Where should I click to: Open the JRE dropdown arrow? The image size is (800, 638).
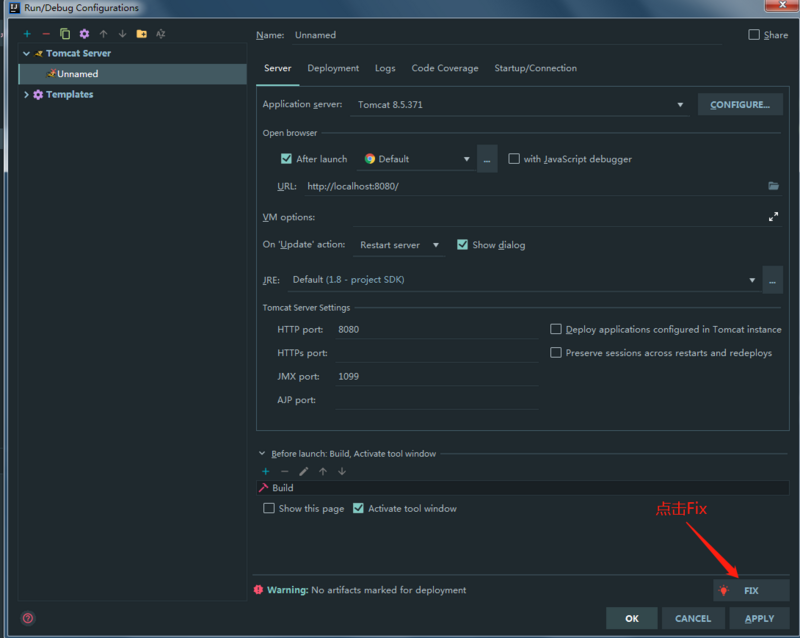[752, 280]
